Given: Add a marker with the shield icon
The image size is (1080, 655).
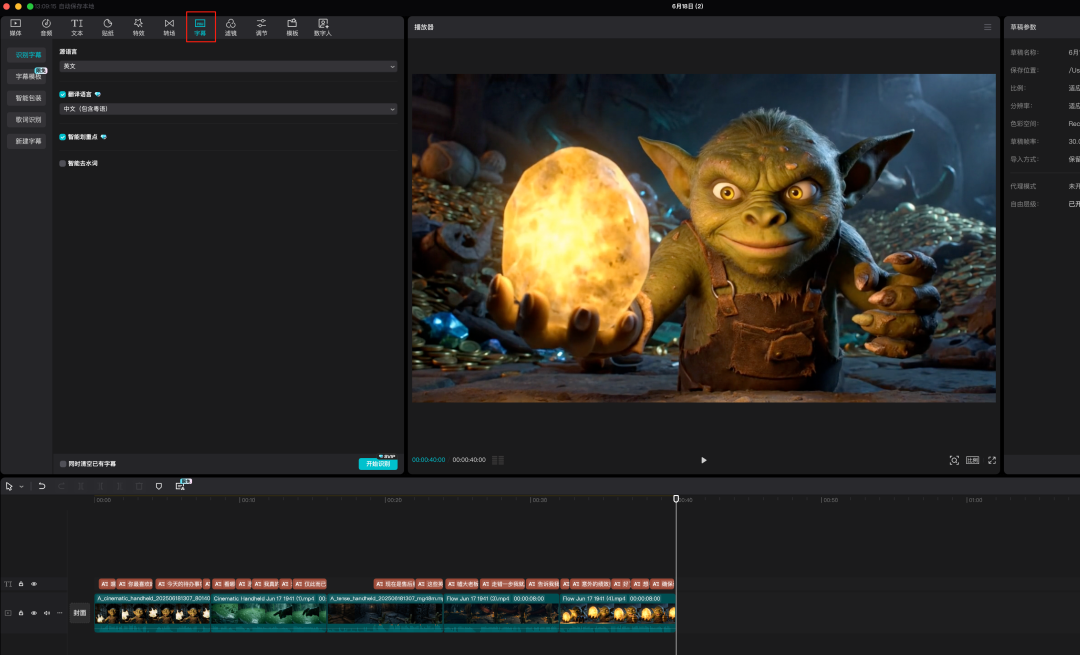Looking at the screenshot, I should tap(159, 486).
